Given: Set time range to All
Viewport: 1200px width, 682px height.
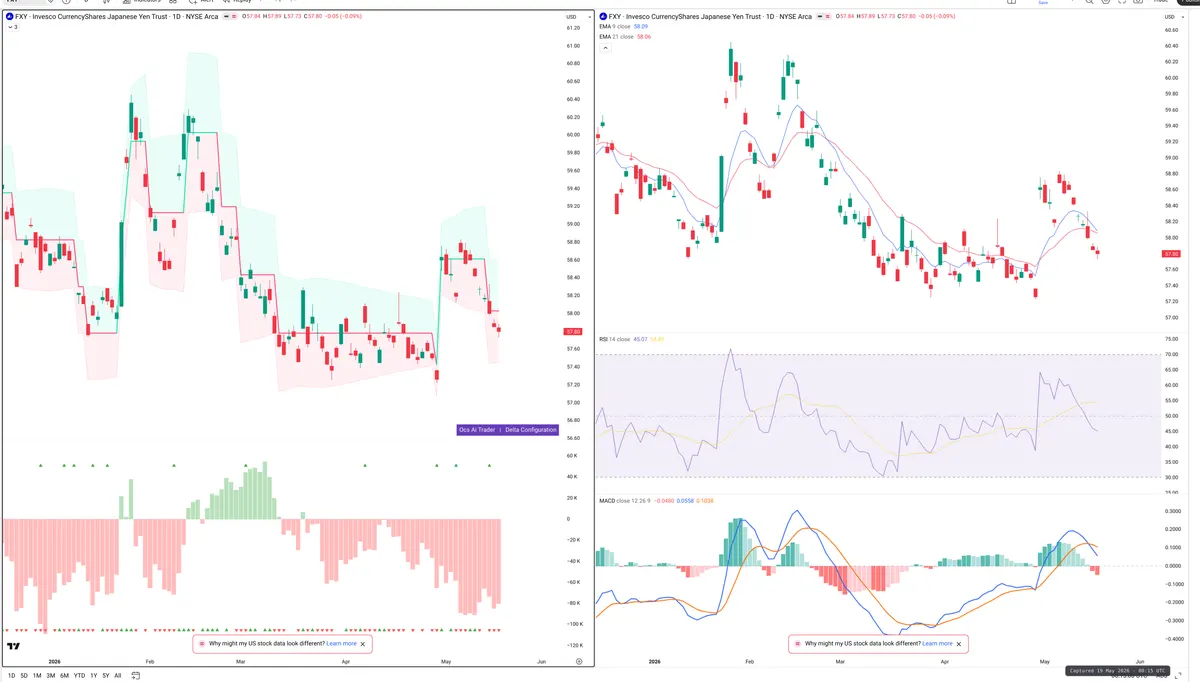Looking at the screenshot, I should (118, 676).
